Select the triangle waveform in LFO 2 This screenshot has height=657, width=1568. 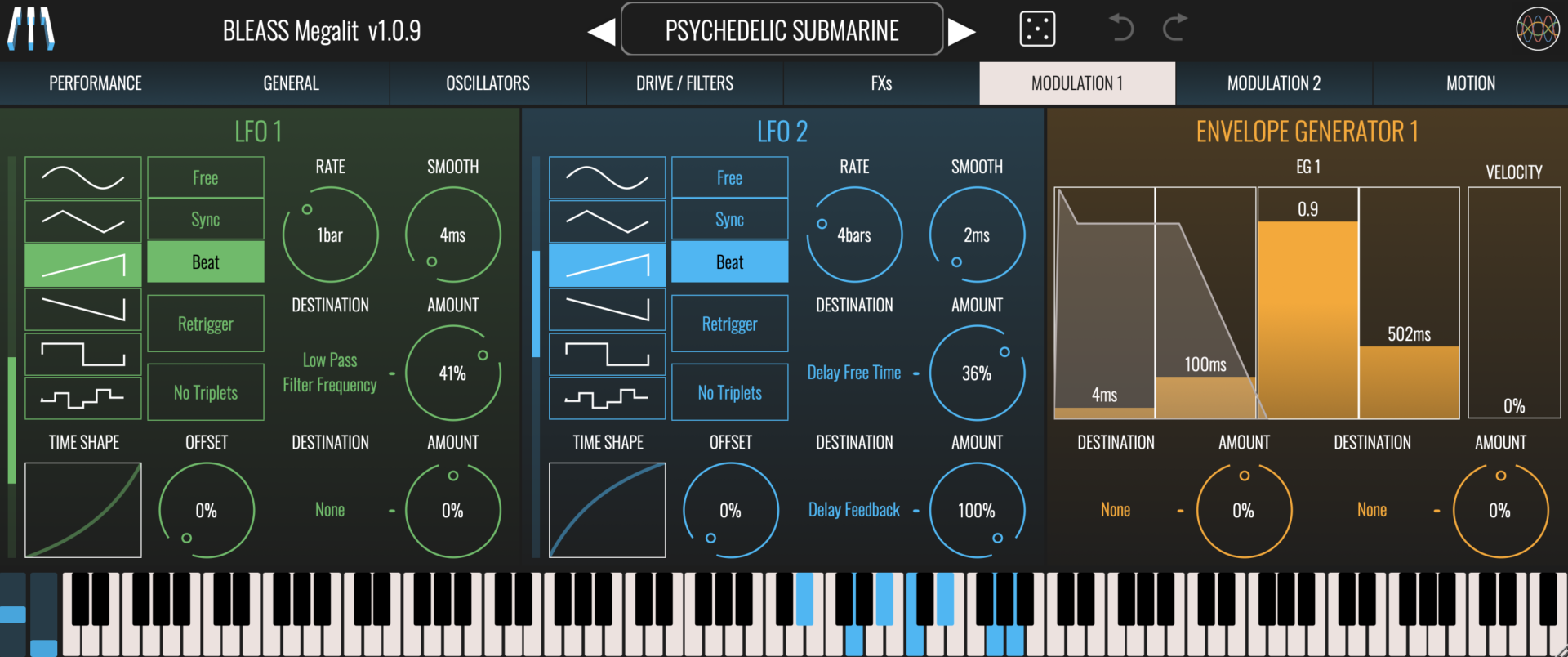(607, 221)
